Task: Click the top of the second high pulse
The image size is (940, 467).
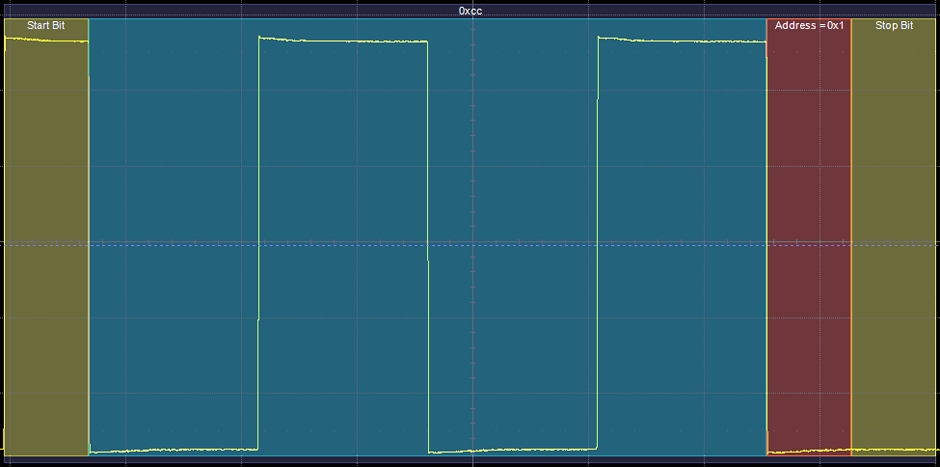Action: (682, 41)
